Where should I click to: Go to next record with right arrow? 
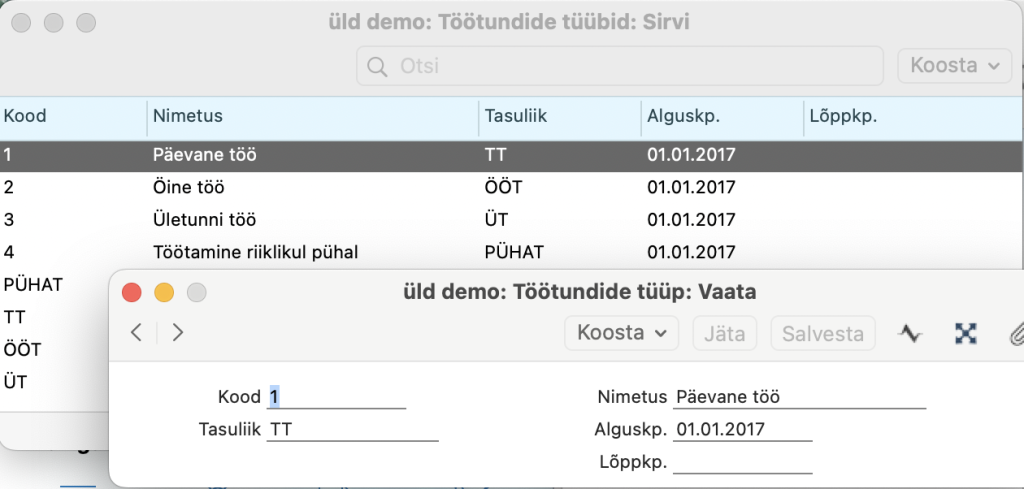click(x=178, y=332)
